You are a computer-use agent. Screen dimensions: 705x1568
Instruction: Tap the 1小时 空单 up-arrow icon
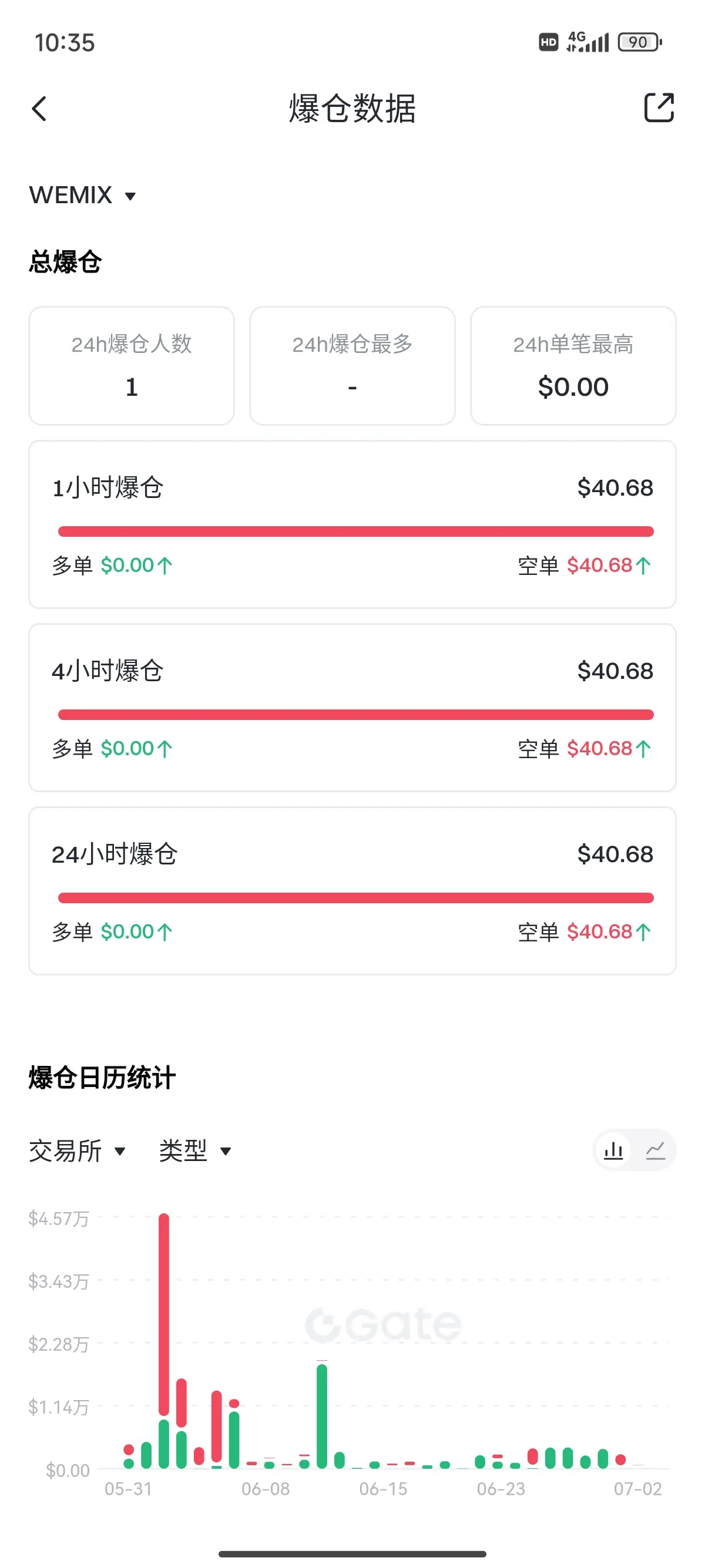[x=643, y=566]
